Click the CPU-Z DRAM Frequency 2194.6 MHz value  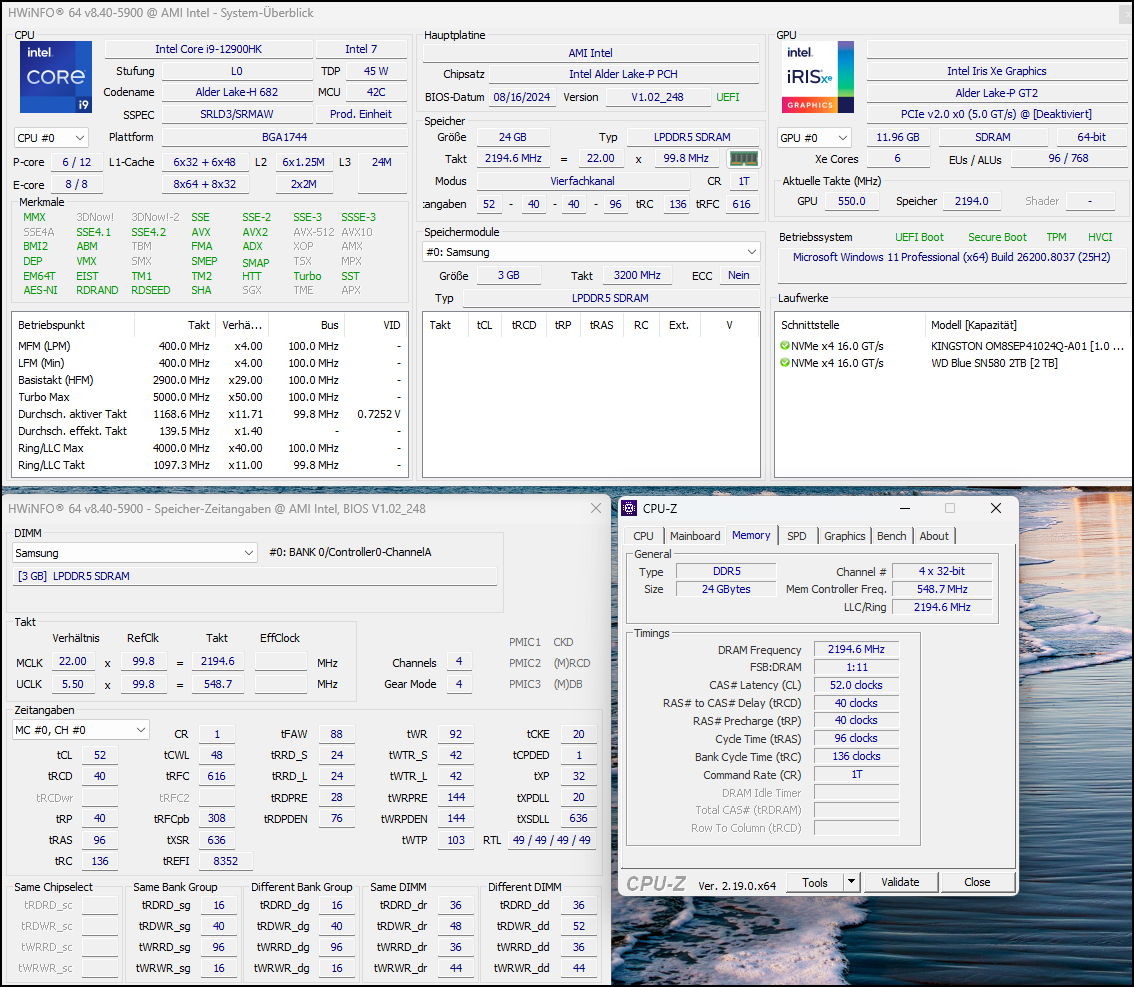tap(856, 649)
